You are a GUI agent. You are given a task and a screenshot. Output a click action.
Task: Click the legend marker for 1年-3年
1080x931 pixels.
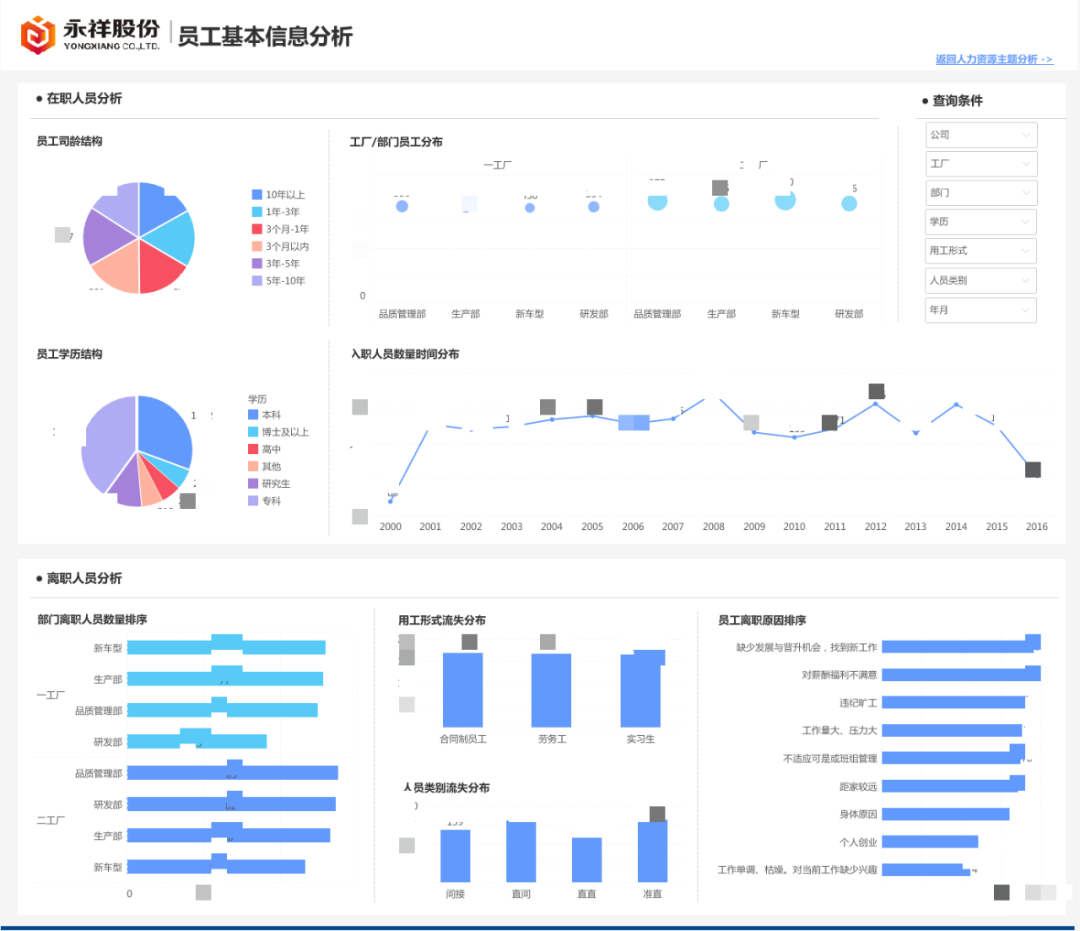[x=256, y=211]
